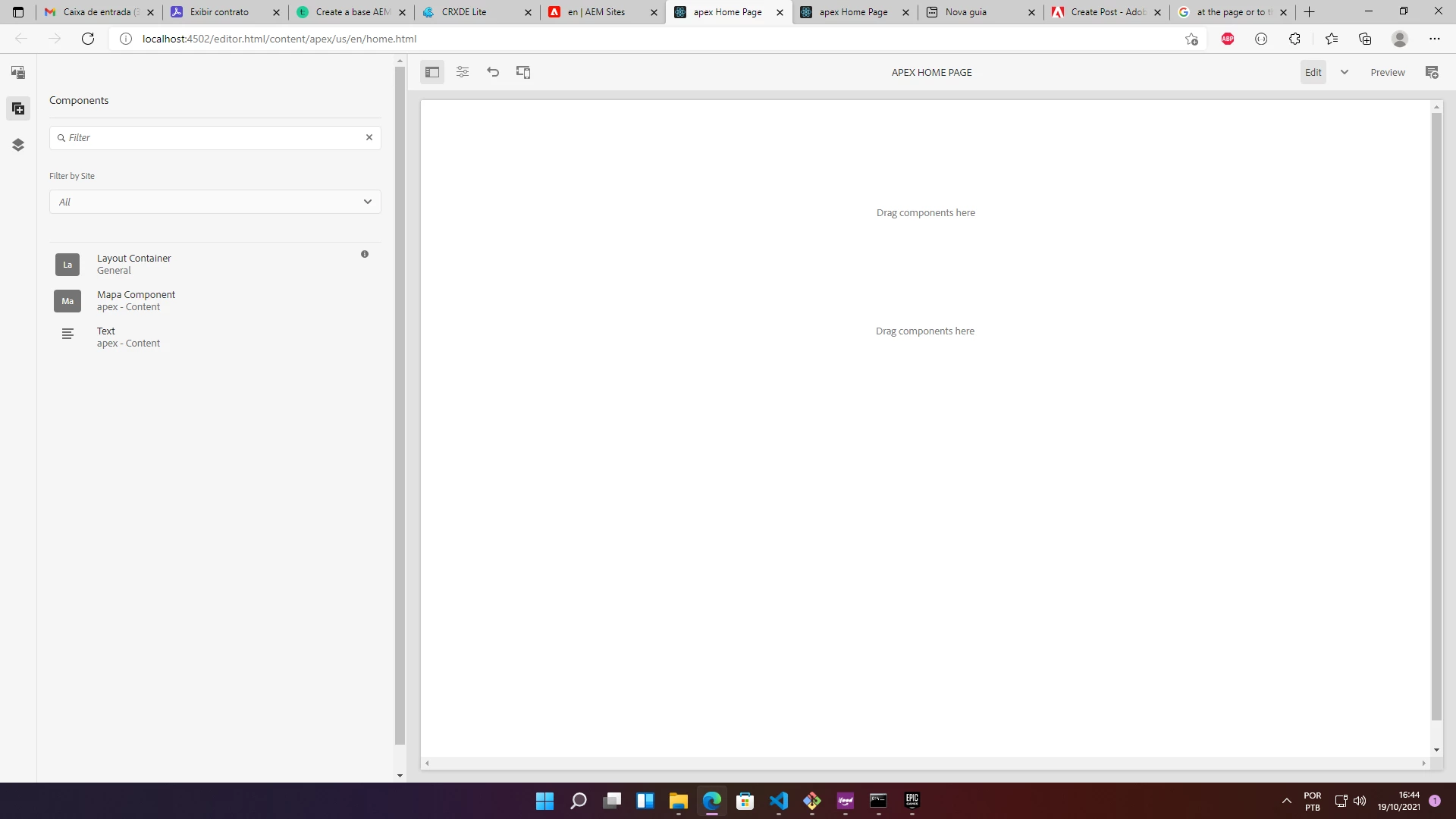Switch to CRXDE Lite browser tab
Screen dimensions: 1456x819
[463, 12]
